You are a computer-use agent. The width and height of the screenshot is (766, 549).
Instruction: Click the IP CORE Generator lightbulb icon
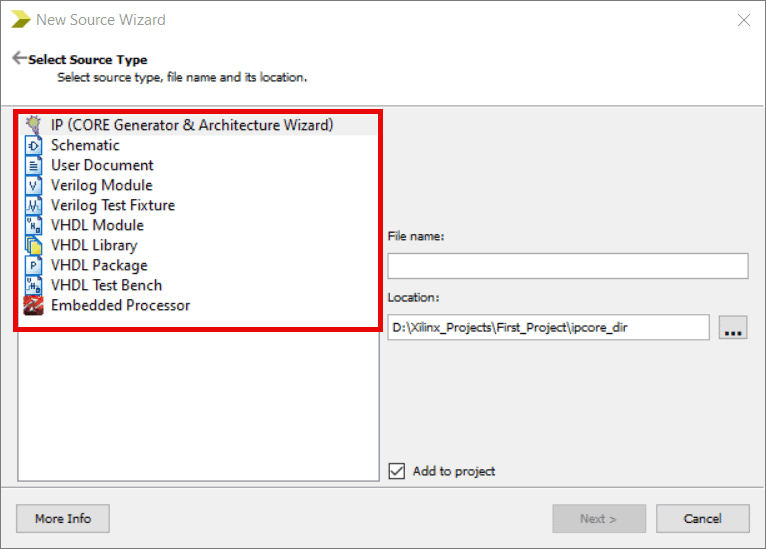(x=33, y=125)
